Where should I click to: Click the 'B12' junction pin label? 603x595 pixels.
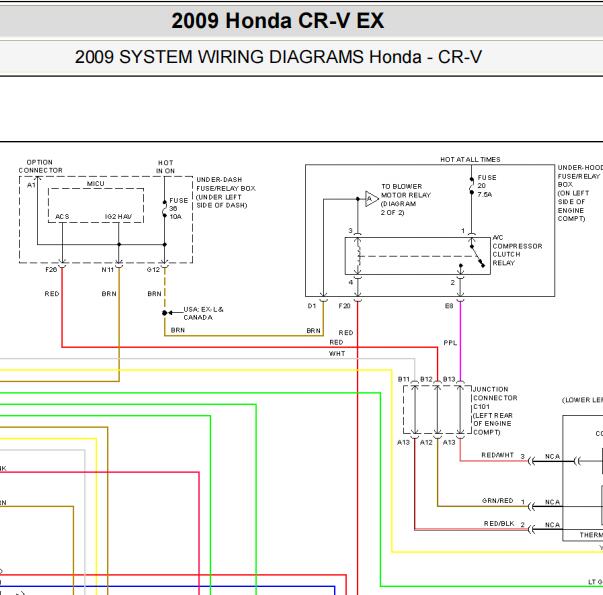click(426, 379)
